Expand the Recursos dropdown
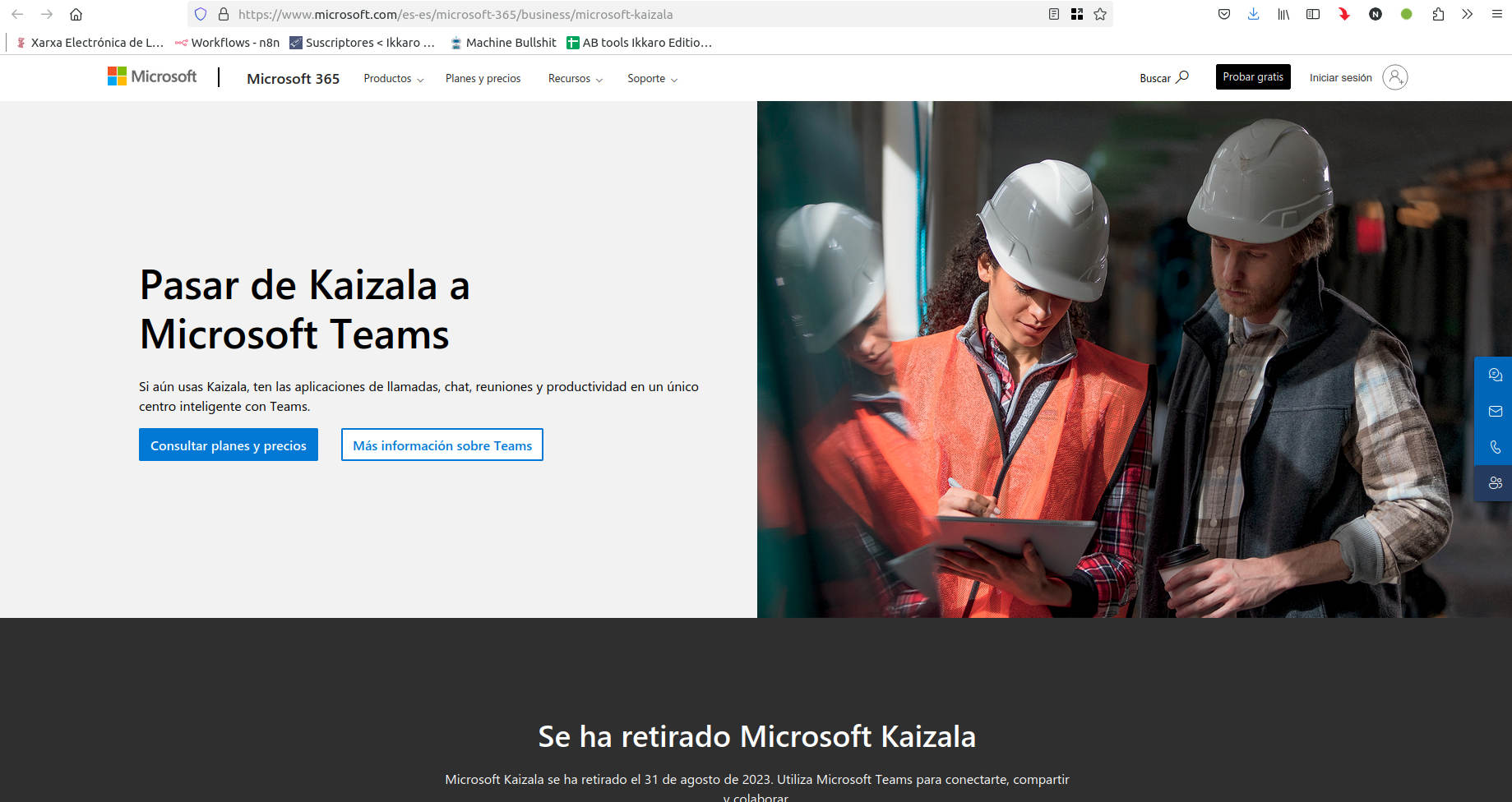This screenshot has width=1512, height=802. point(574,78)
